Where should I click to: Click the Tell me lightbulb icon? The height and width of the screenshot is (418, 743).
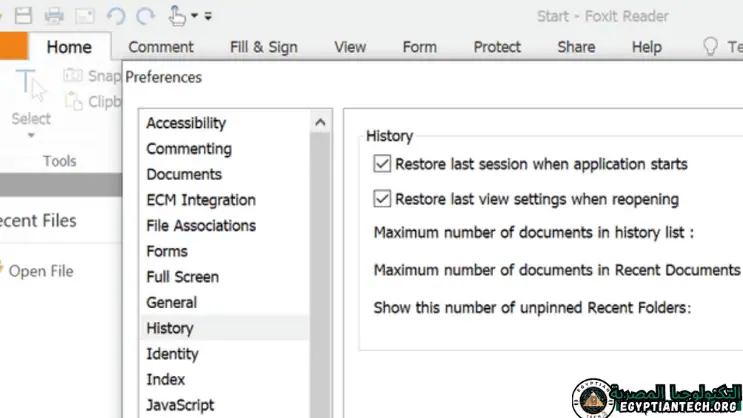click(711, 46)
